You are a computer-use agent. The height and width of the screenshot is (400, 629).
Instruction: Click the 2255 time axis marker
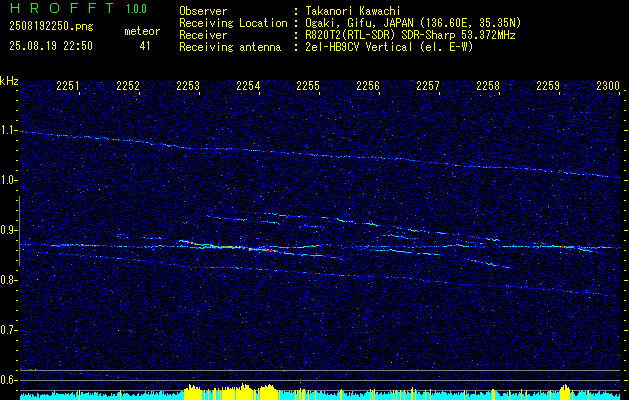(308, 85)
